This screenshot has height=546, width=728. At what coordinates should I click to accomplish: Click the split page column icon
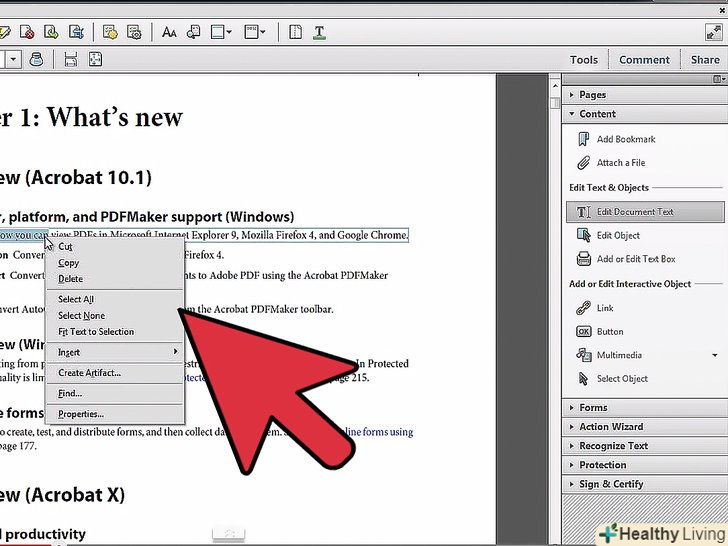coord(295,32)
